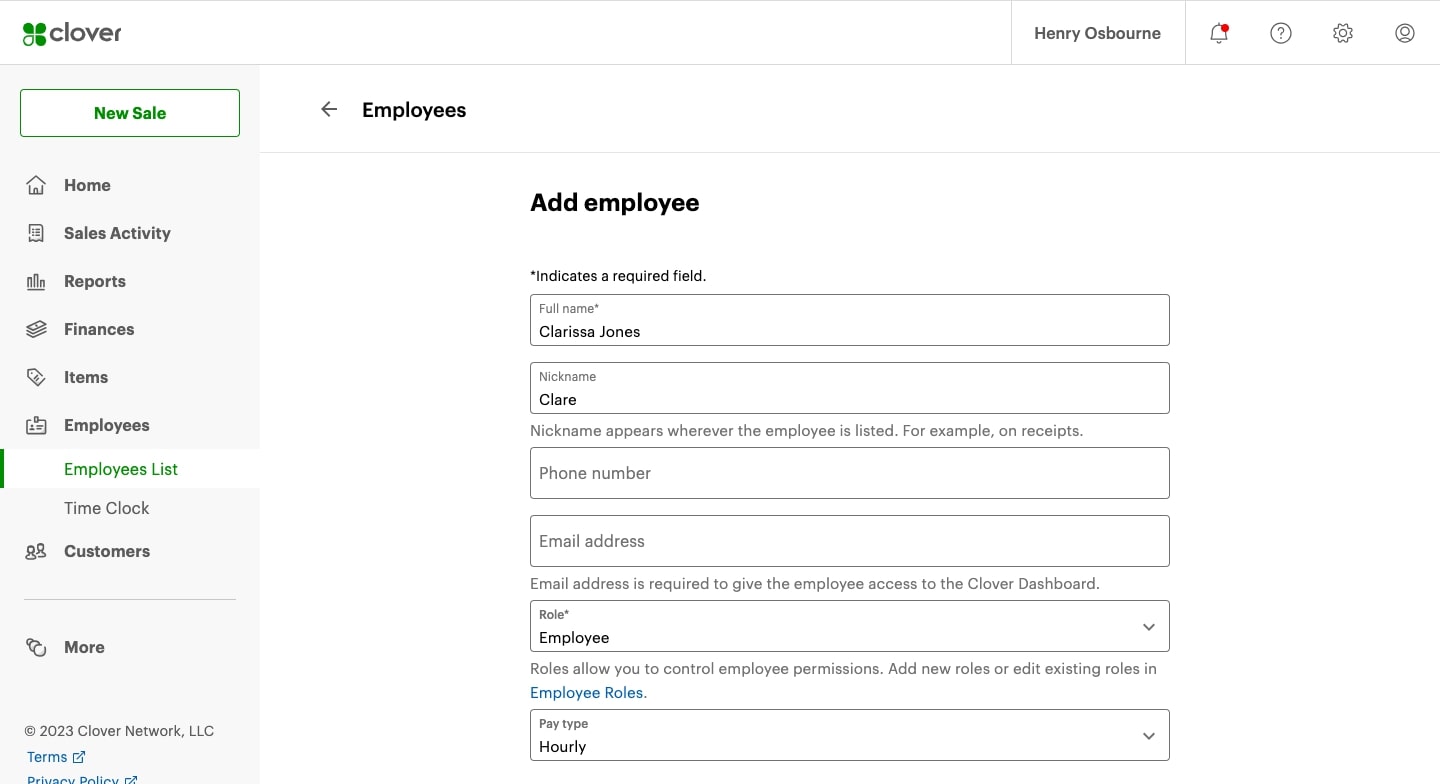Open notifications bell icon

[1219, 33]
